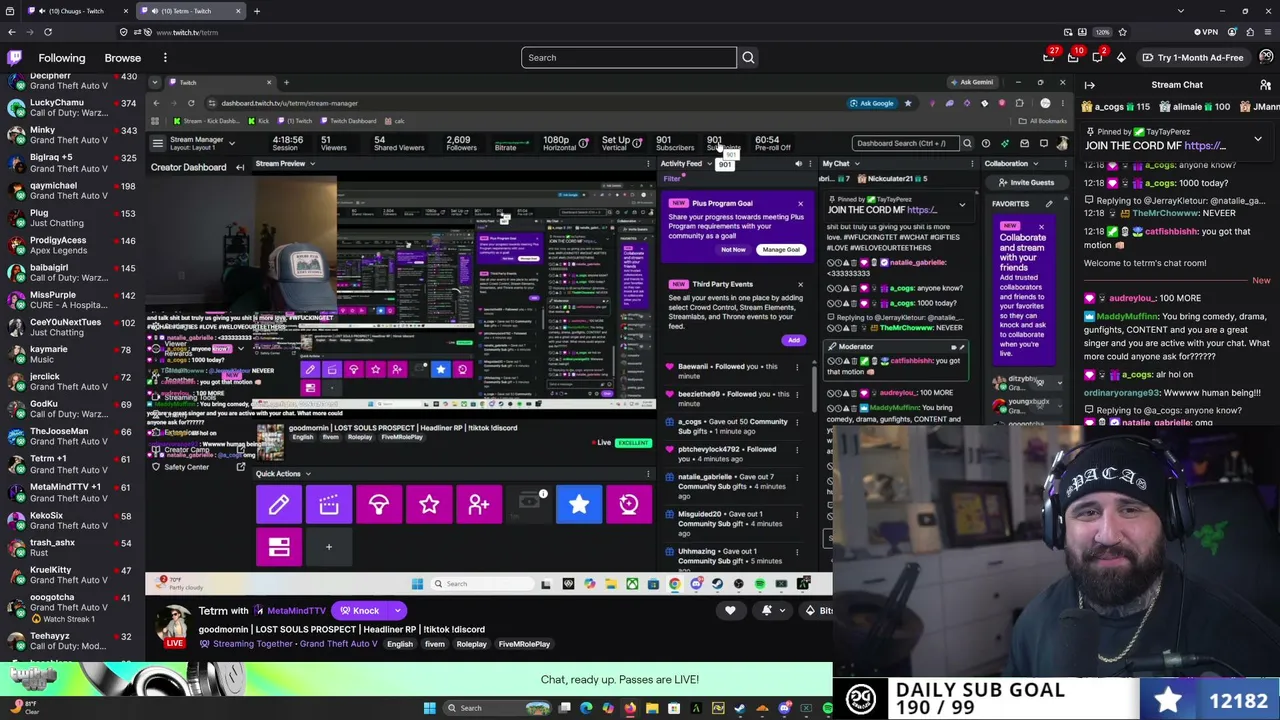Viewport: 1280px width, 720px height.
Task: Click the add-person quick action tile
Action: click(x=479, y=505)
